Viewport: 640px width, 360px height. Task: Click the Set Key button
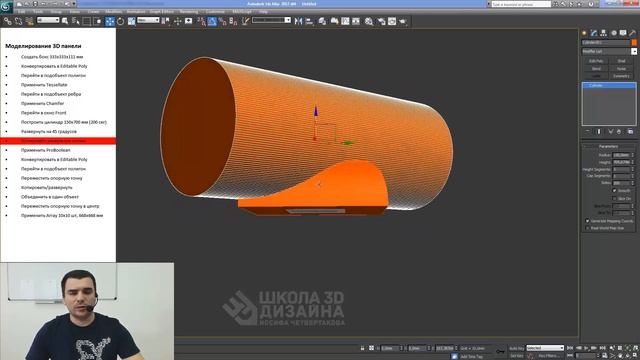pyautogui.click(x=516, y=356)
